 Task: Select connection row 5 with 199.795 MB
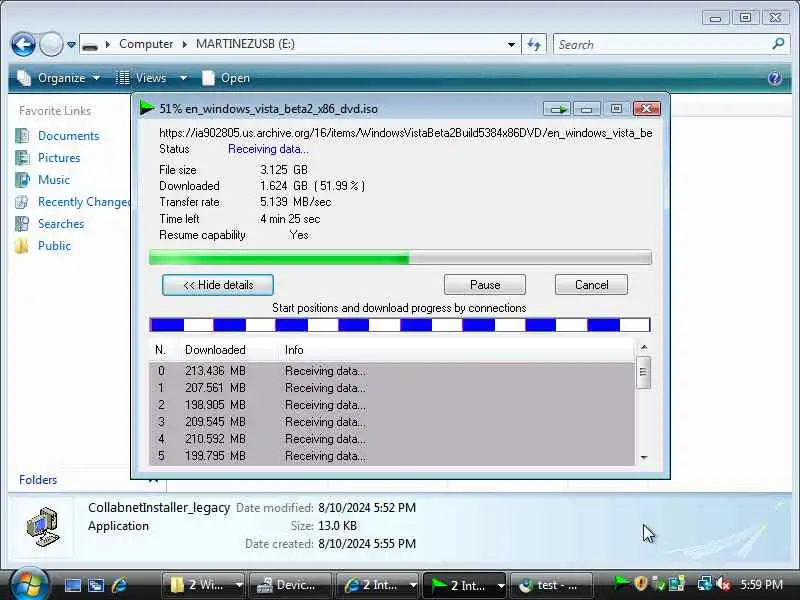(x=392, y=456)
